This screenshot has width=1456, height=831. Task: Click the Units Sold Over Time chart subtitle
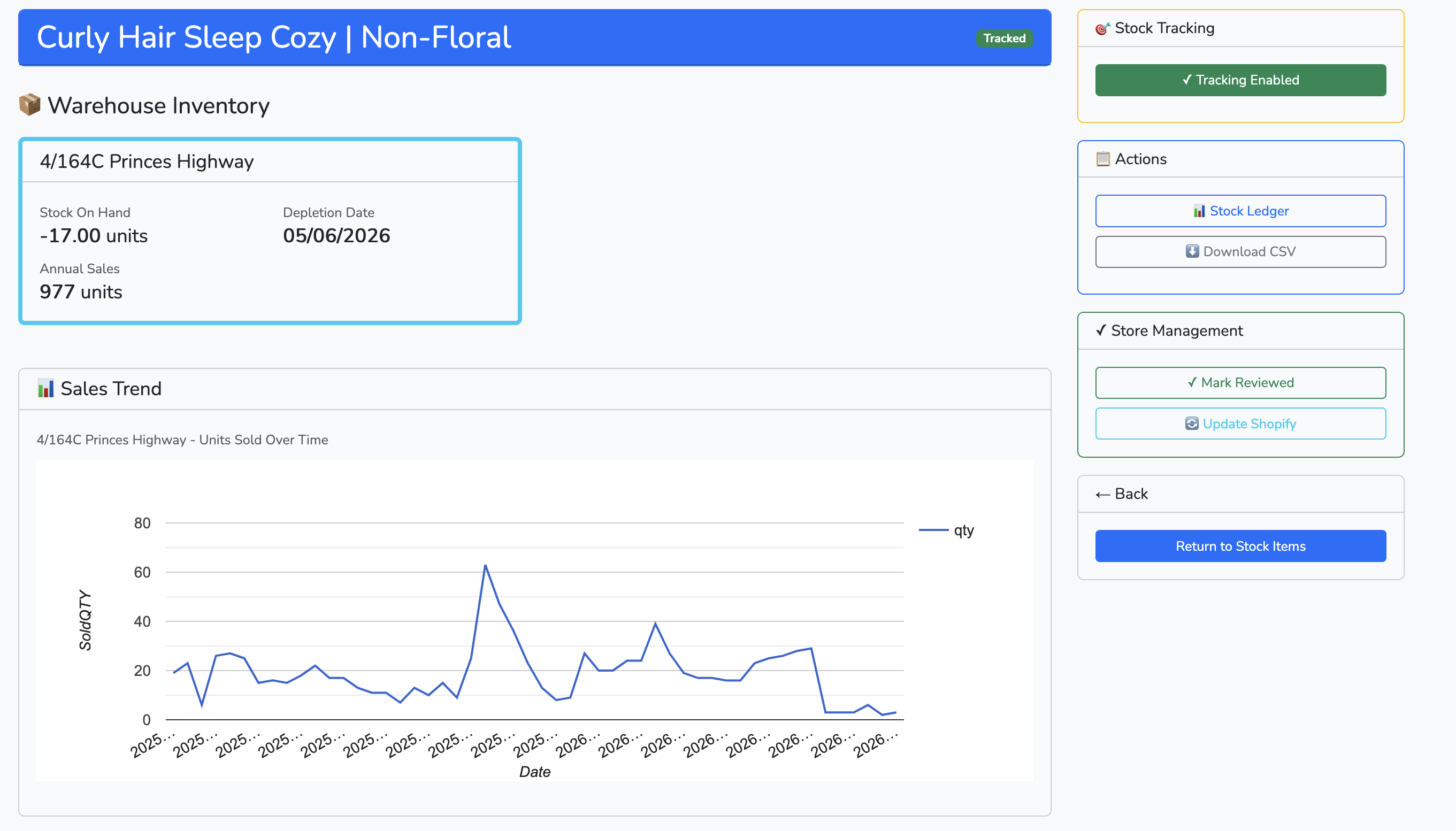(x=182, y=440)
